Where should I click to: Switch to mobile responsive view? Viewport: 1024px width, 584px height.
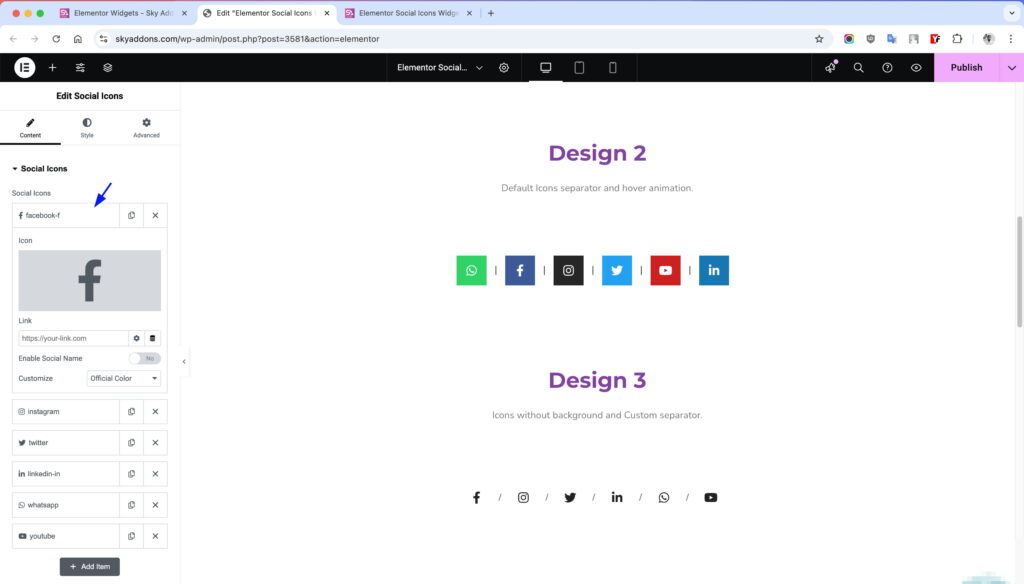[x=613, y=67]
